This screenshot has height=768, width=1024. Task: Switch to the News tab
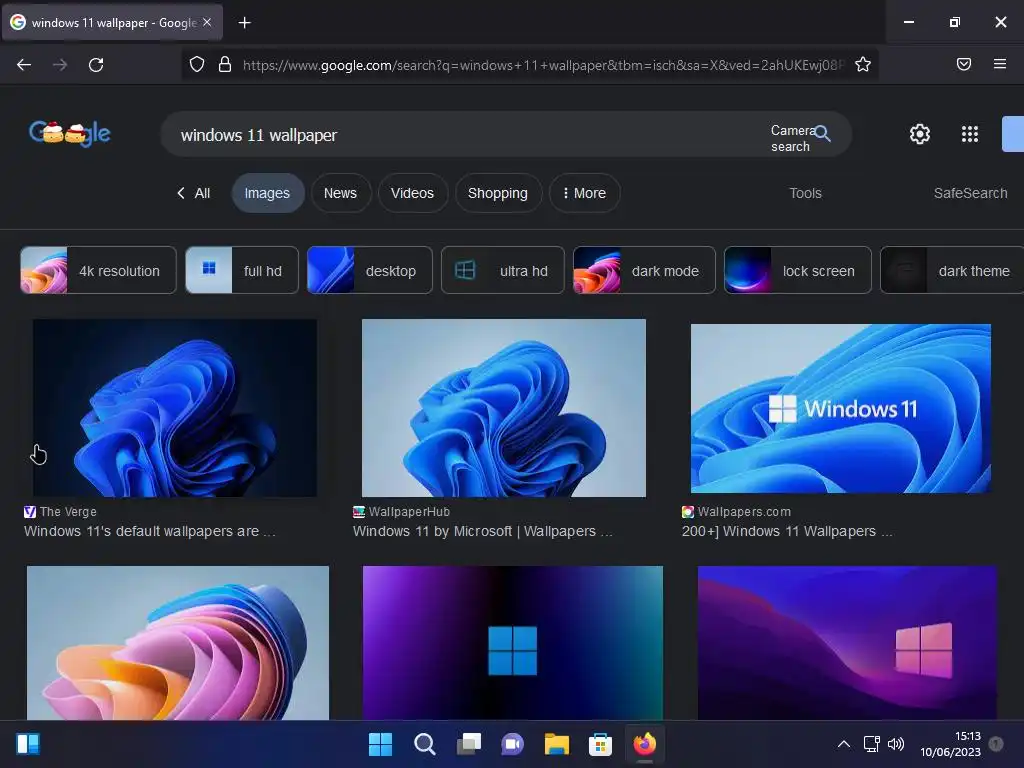[341, 193]
